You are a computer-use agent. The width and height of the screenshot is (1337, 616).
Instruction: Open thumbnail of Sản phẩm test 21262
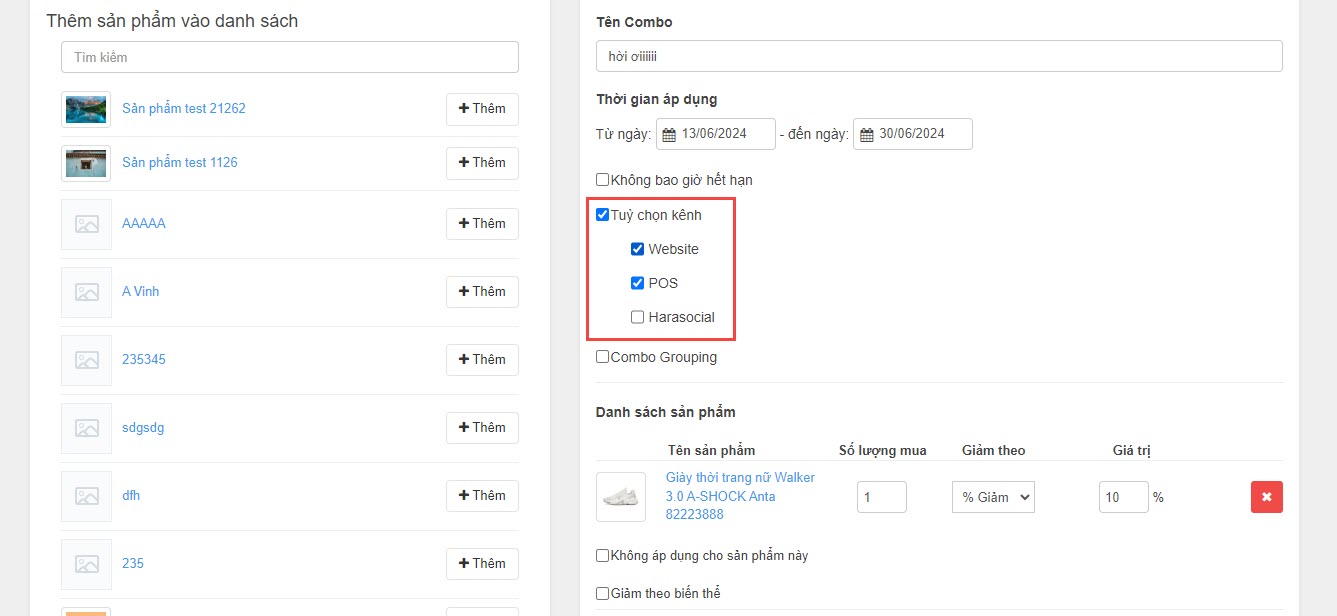click(x=86, y=109)
